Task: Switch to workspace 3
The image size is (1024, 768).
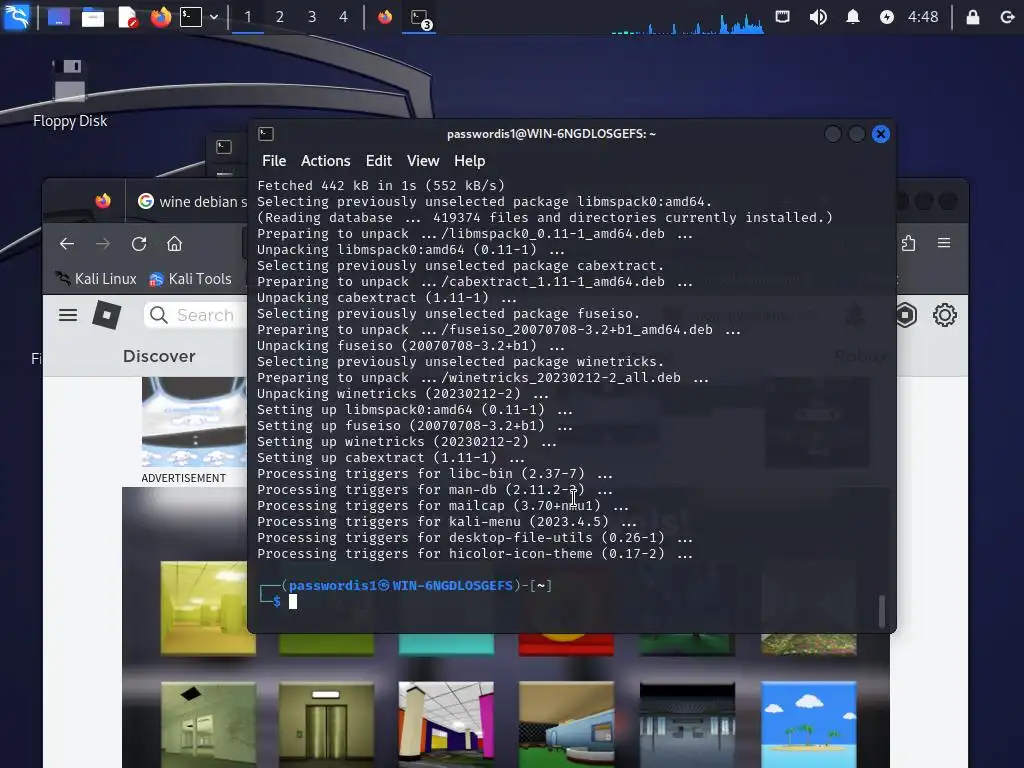Action: tap(312, 17)
